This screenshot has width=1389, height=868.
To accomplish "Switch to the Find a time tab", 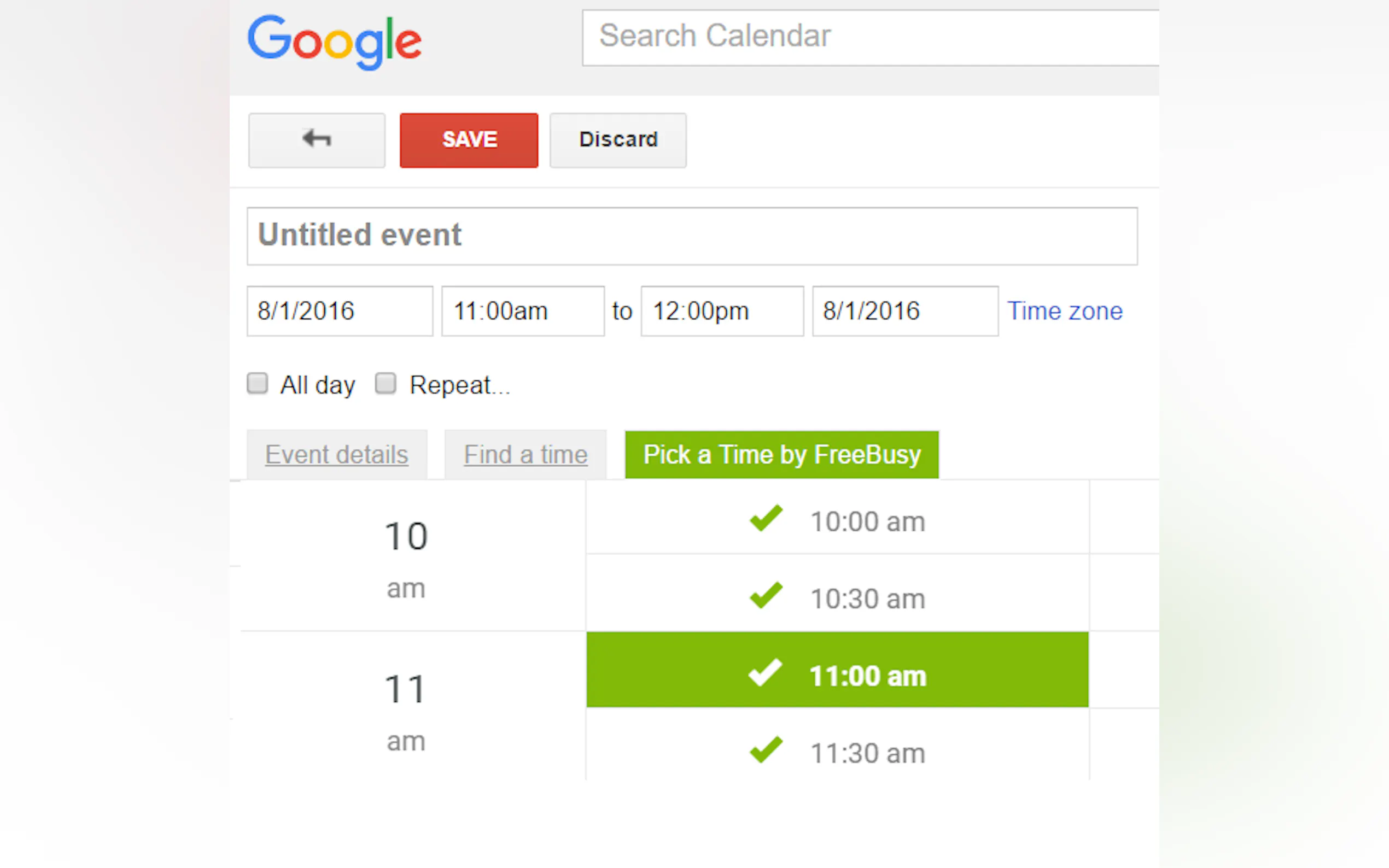I will coord(526,455).
